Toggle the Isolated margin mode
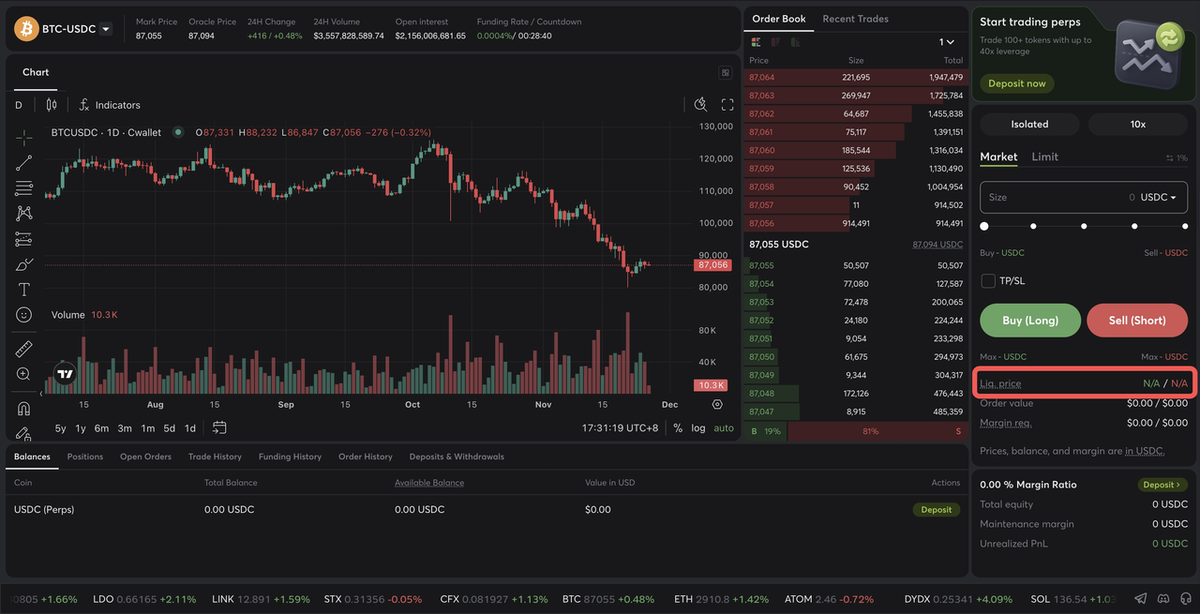This screenshot has height=614, width=1200. (1030, 124)
